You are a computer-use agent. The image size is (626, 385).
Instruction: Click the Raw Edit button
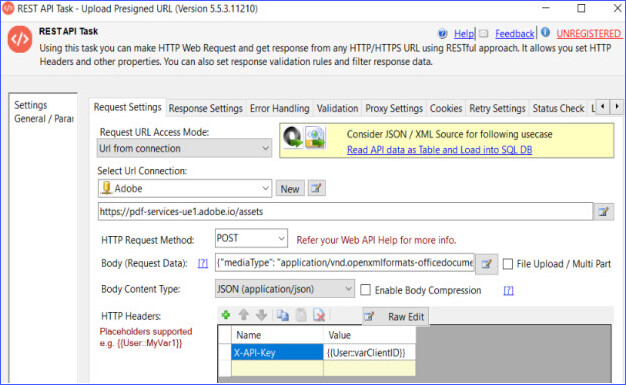395,317
